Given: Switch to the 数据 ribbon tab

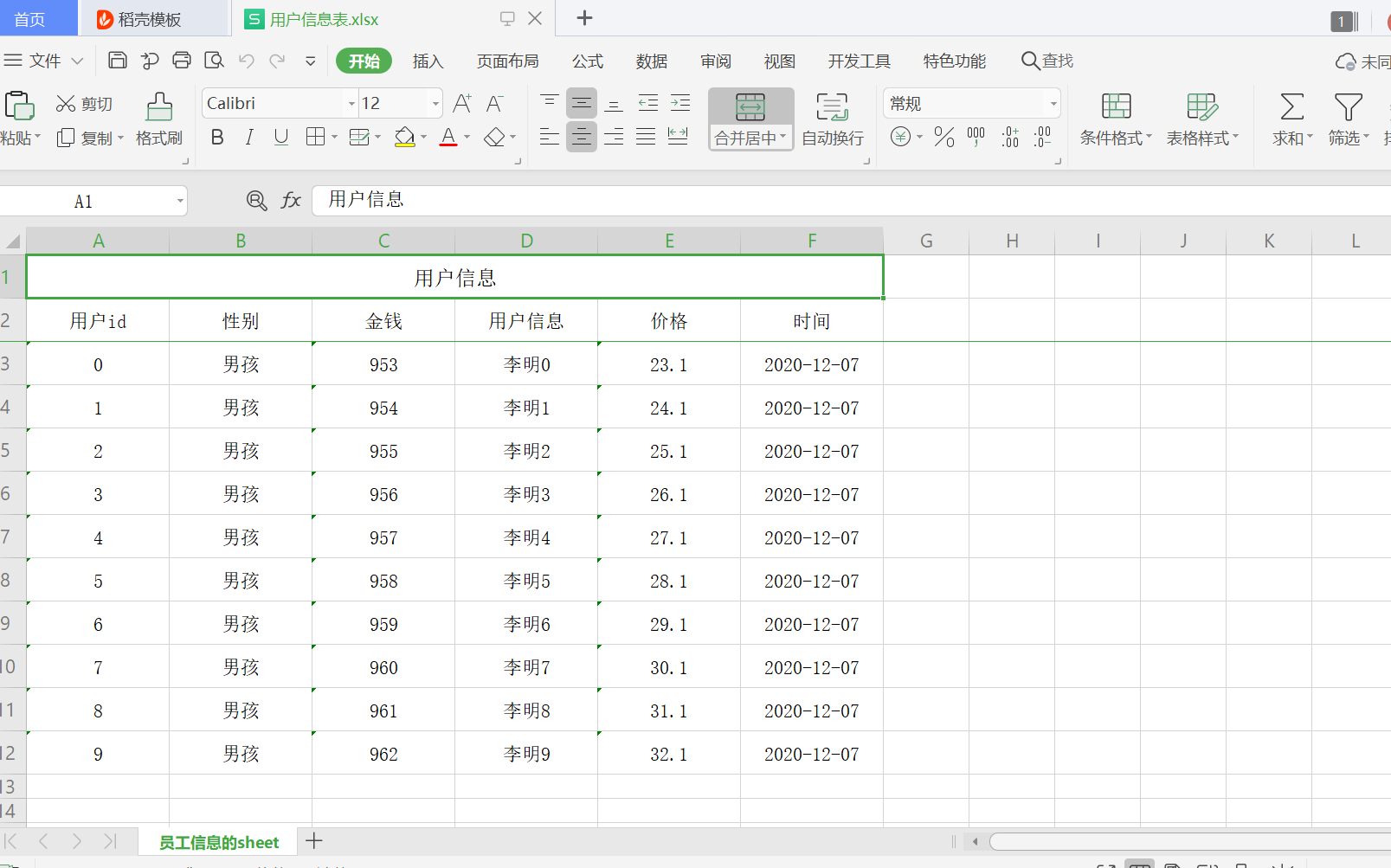Looking at the screenshot, I should pyautogui.click(x=652, y=61).
